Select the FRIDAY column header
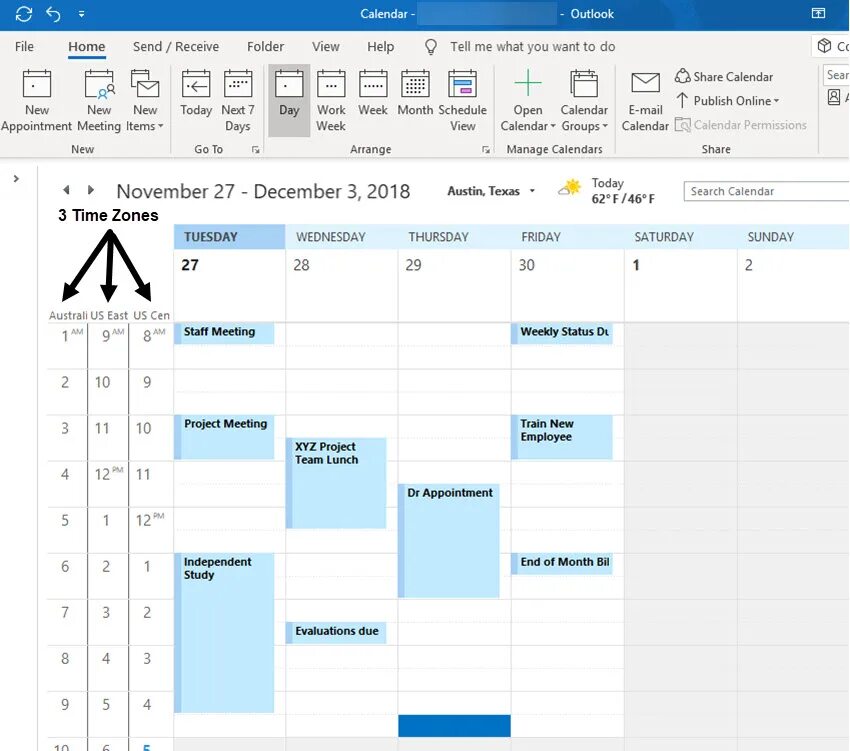The height and width of the screenshot is (751, 850). click(x=567, y=237)
